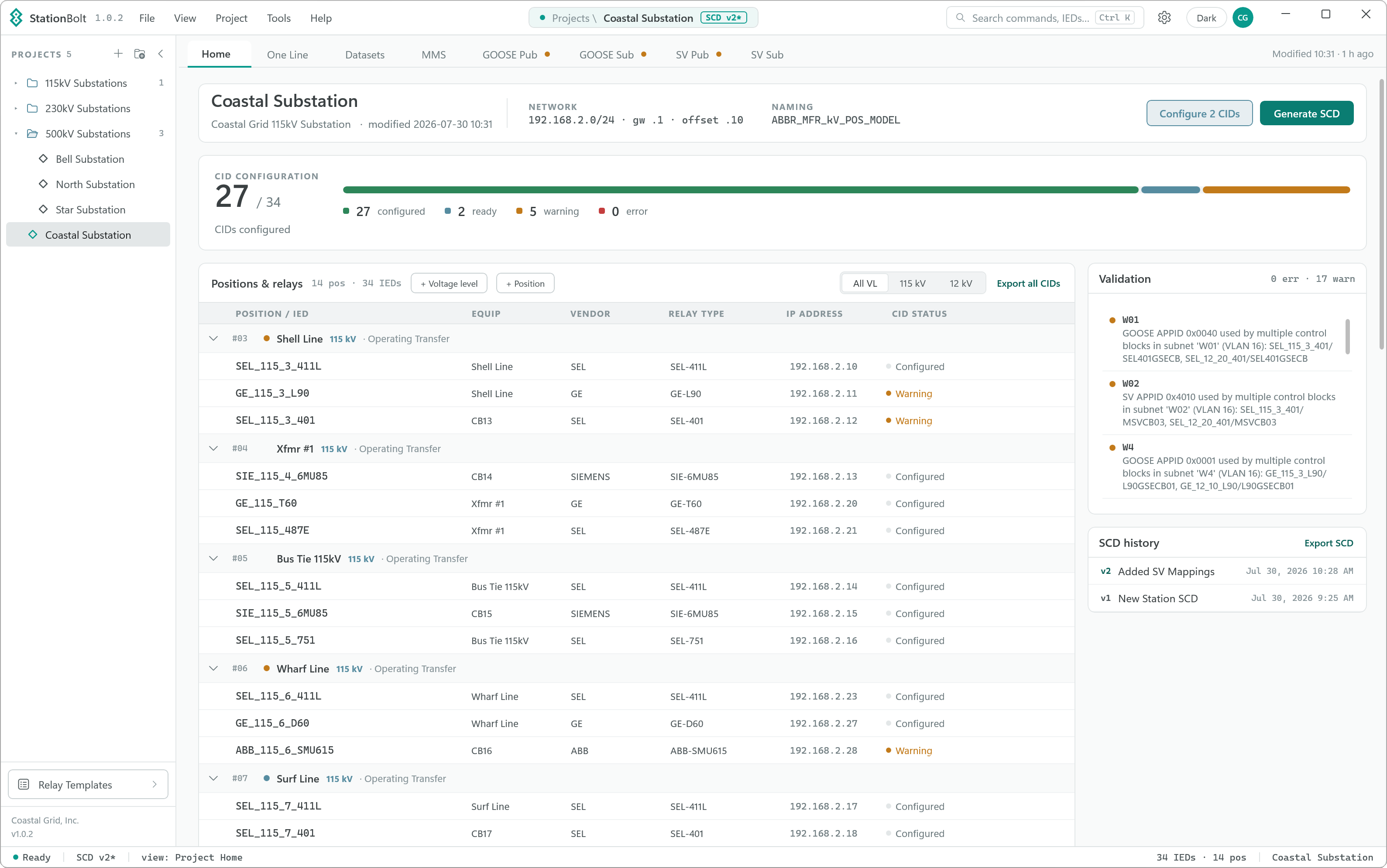Viewport: 1387px width, 868px height.
Task: Select the ABB_115_6_SMU615 relay row
Action: click(636, 750)
